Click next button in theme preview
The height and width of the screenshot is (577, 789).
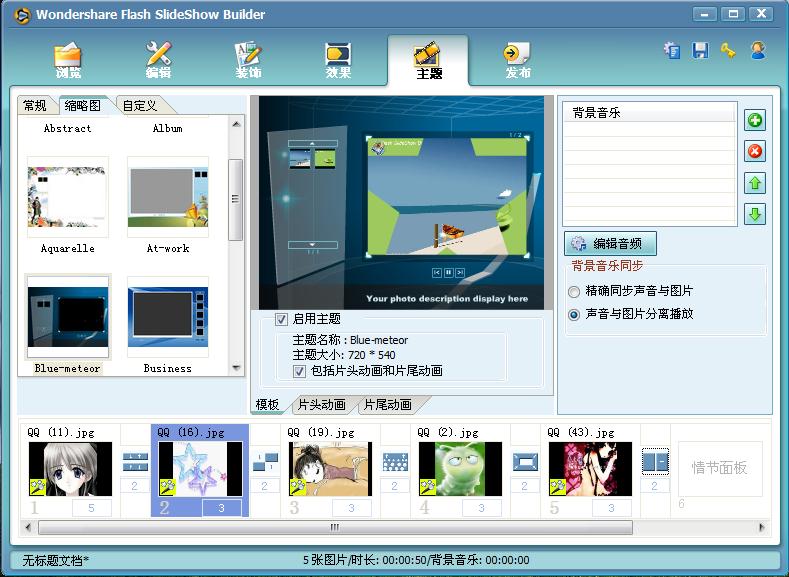[x=460, y=273]
